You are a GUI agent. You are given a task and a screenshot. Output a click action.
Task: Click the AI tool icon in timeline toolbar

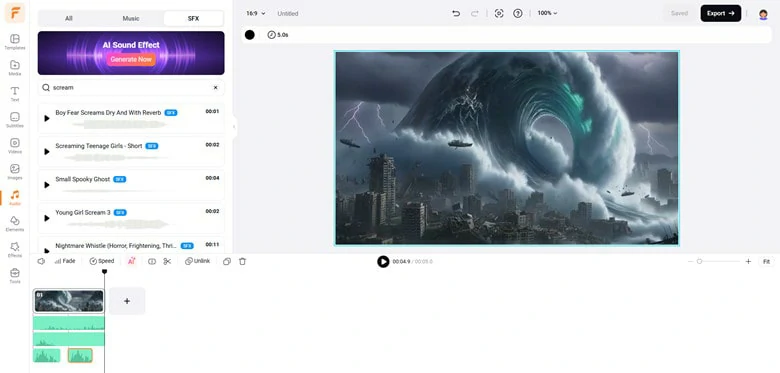131,261
